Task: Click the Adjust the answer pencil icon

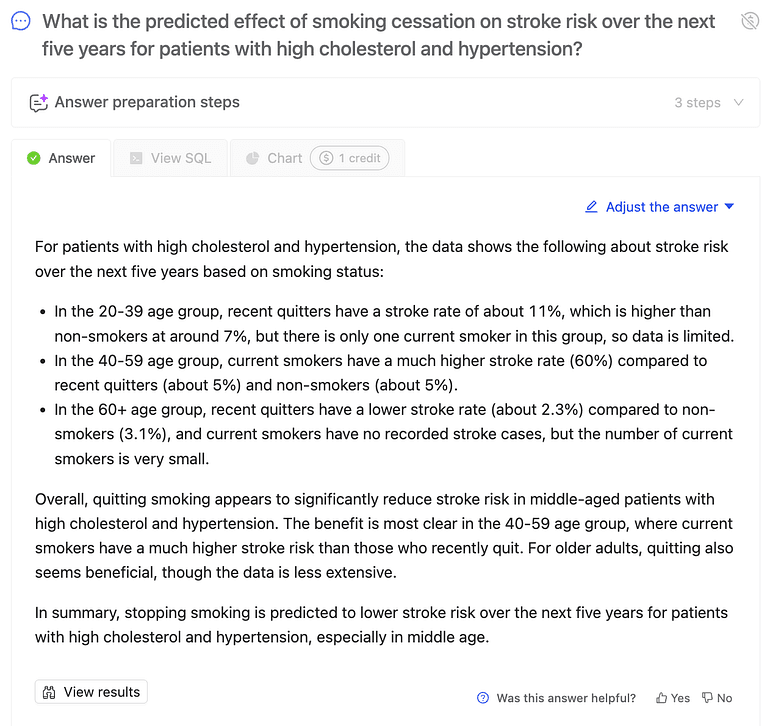Action: (x=590, y=207)
